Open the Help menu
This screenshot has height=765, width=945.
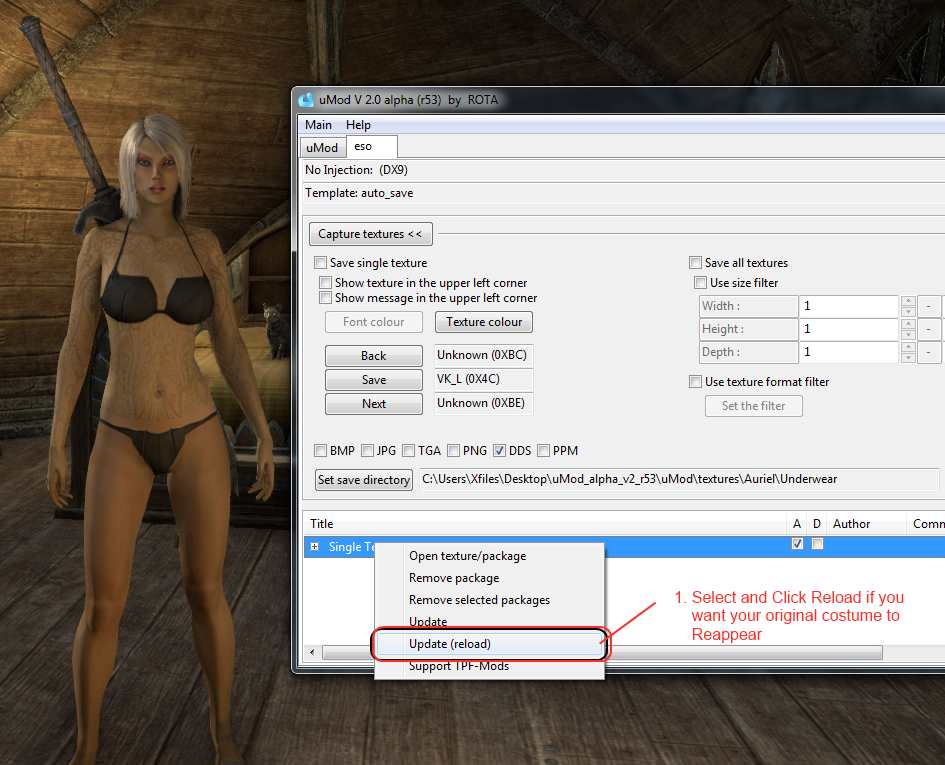[x=358, y=125]
